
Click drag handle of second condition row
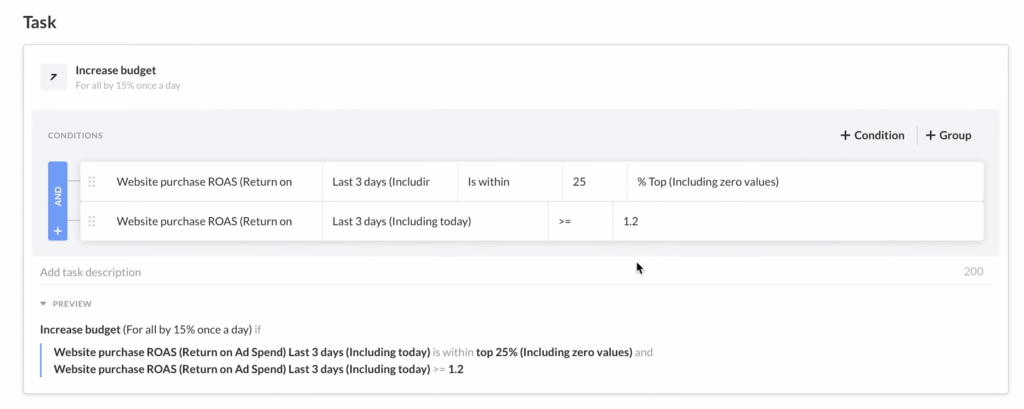point(92,221)
